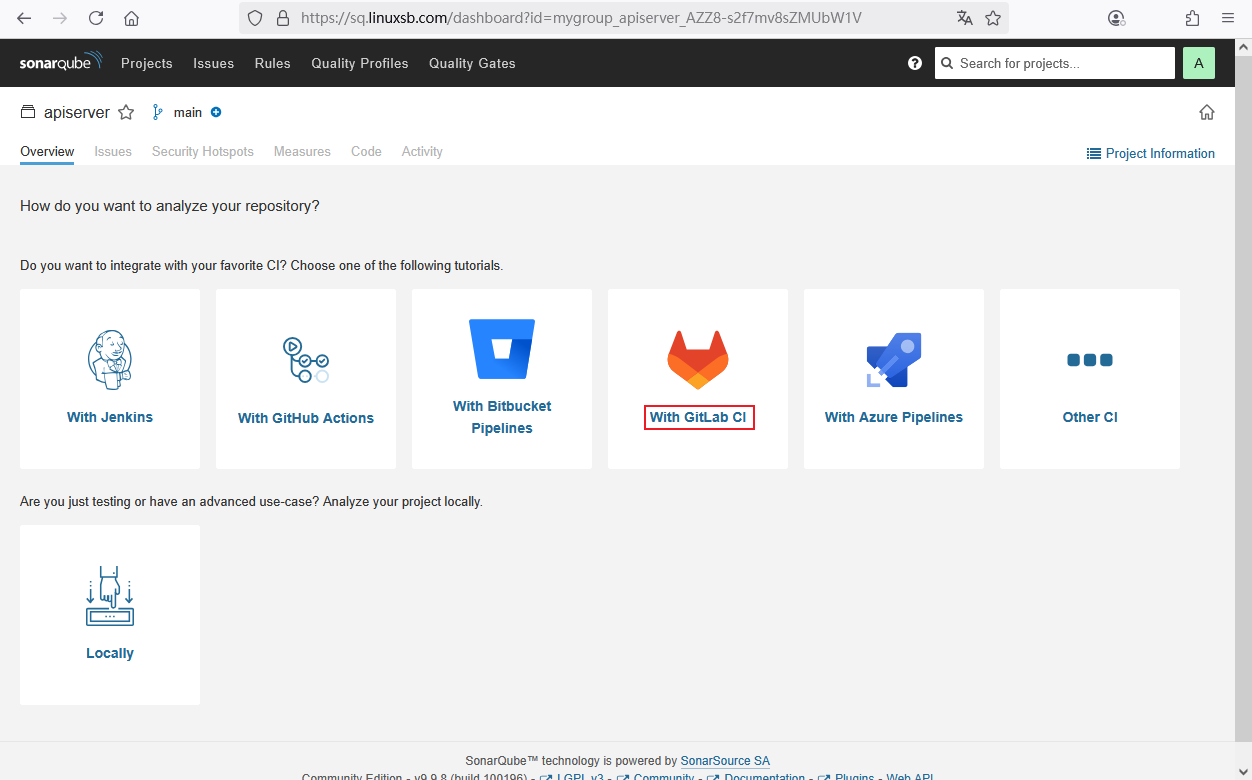This screenshot has height=780, width=1252.
Task: Reload the page with the refresh icon
Action: click(x=96, y=18)
